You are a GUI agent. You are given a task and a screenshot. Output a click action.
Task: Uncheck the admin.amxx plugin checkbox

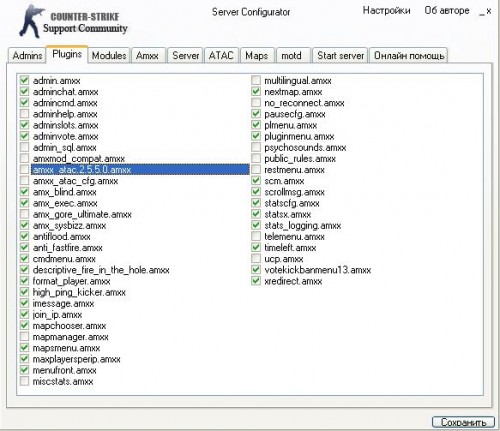pos(24,80)
